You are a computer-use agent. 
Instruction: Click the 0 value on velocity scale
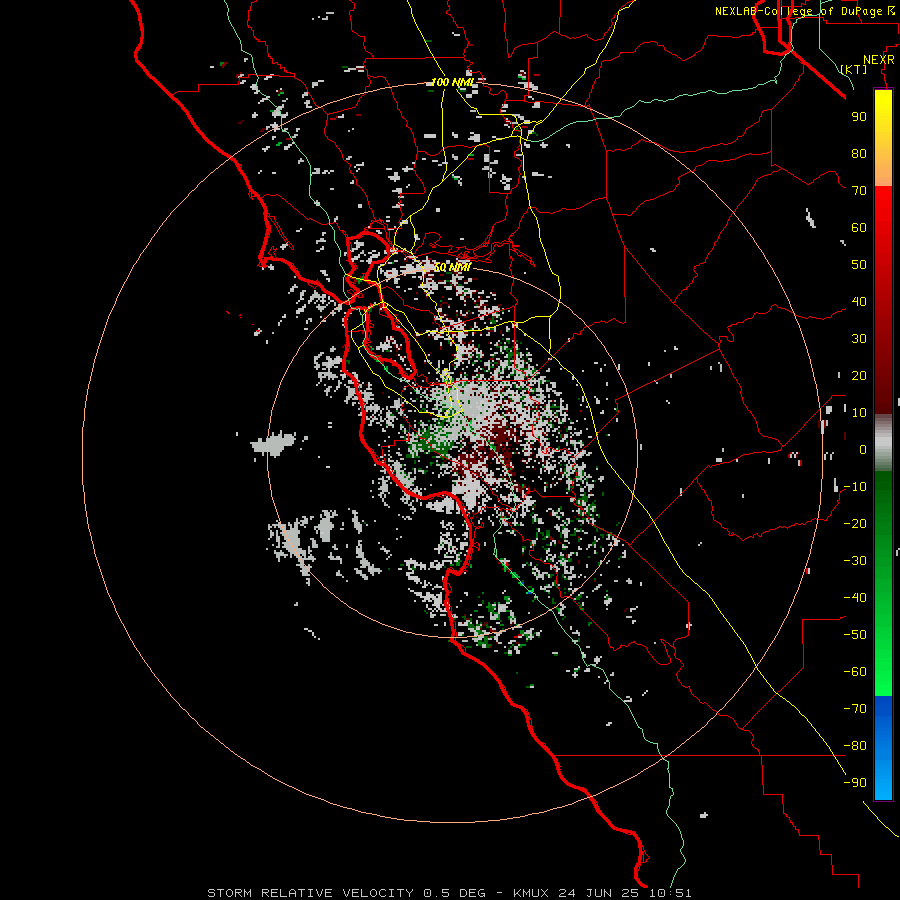point(863,450)
